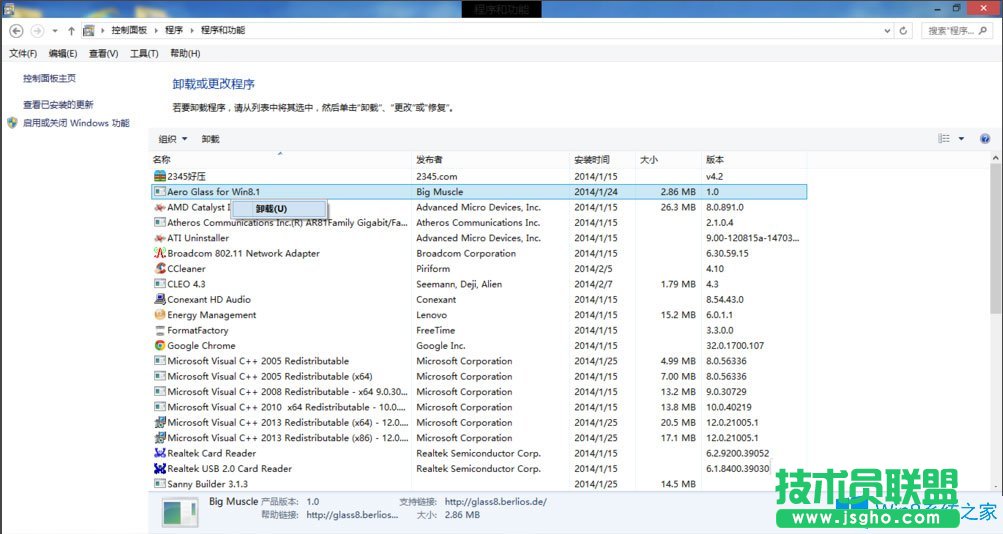Screen dimensions: 1003x534
Task: Open the view options dropdown arrow
Action: tap(961, 139)
